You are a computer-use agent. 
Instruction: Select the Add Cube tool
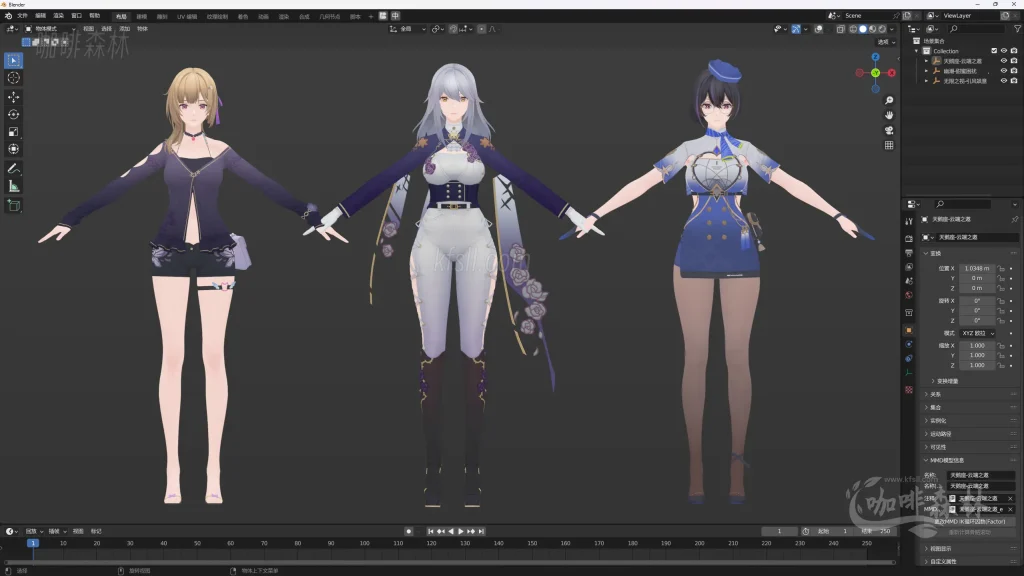pyautogui.click(x=14, y=206)
